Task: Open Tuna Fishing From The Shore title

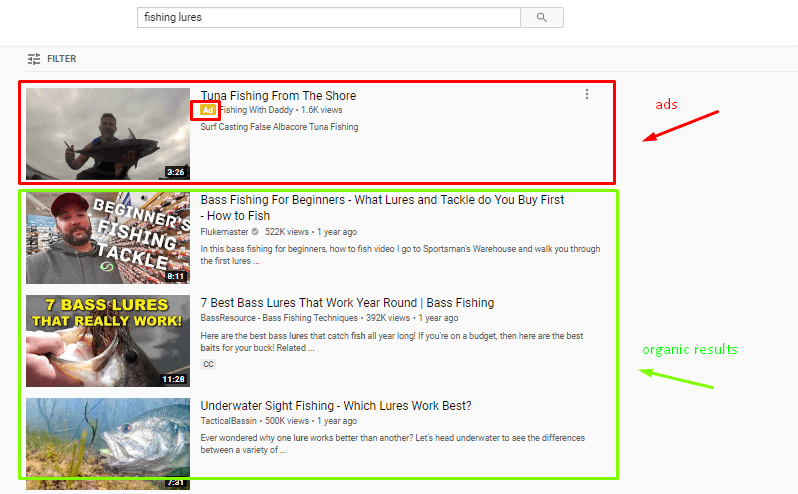Action: coord(278,96)
